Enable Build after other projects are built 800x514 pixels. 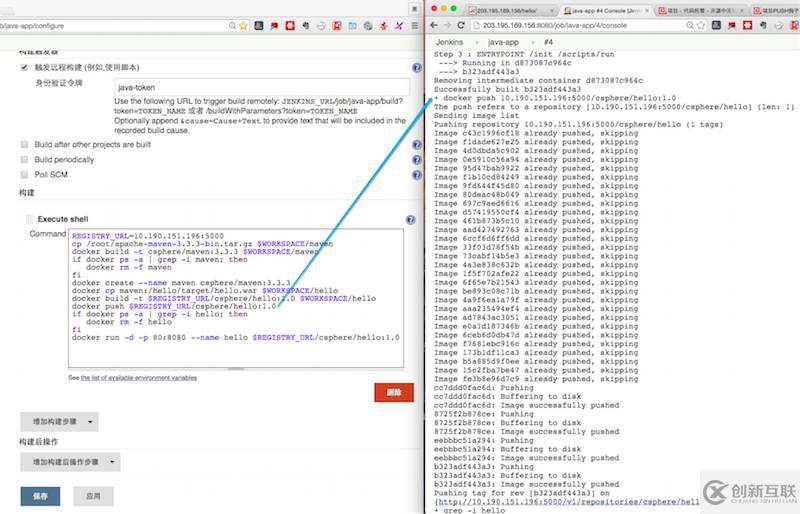click(24, 144)
